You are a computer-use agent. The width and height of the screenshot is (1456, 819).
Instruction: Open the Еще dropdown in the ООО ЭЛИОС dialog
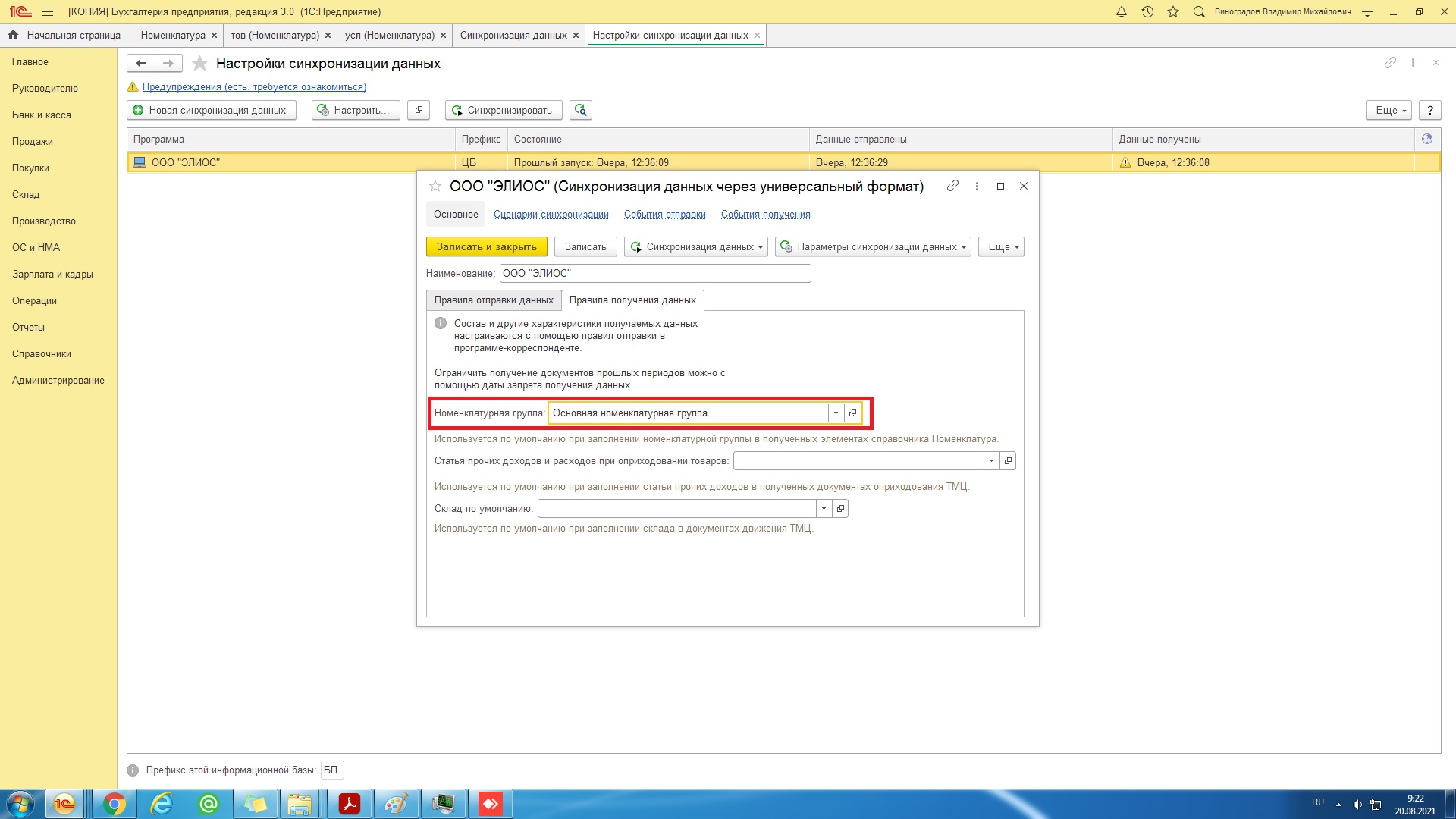(x=1001, y=246)
